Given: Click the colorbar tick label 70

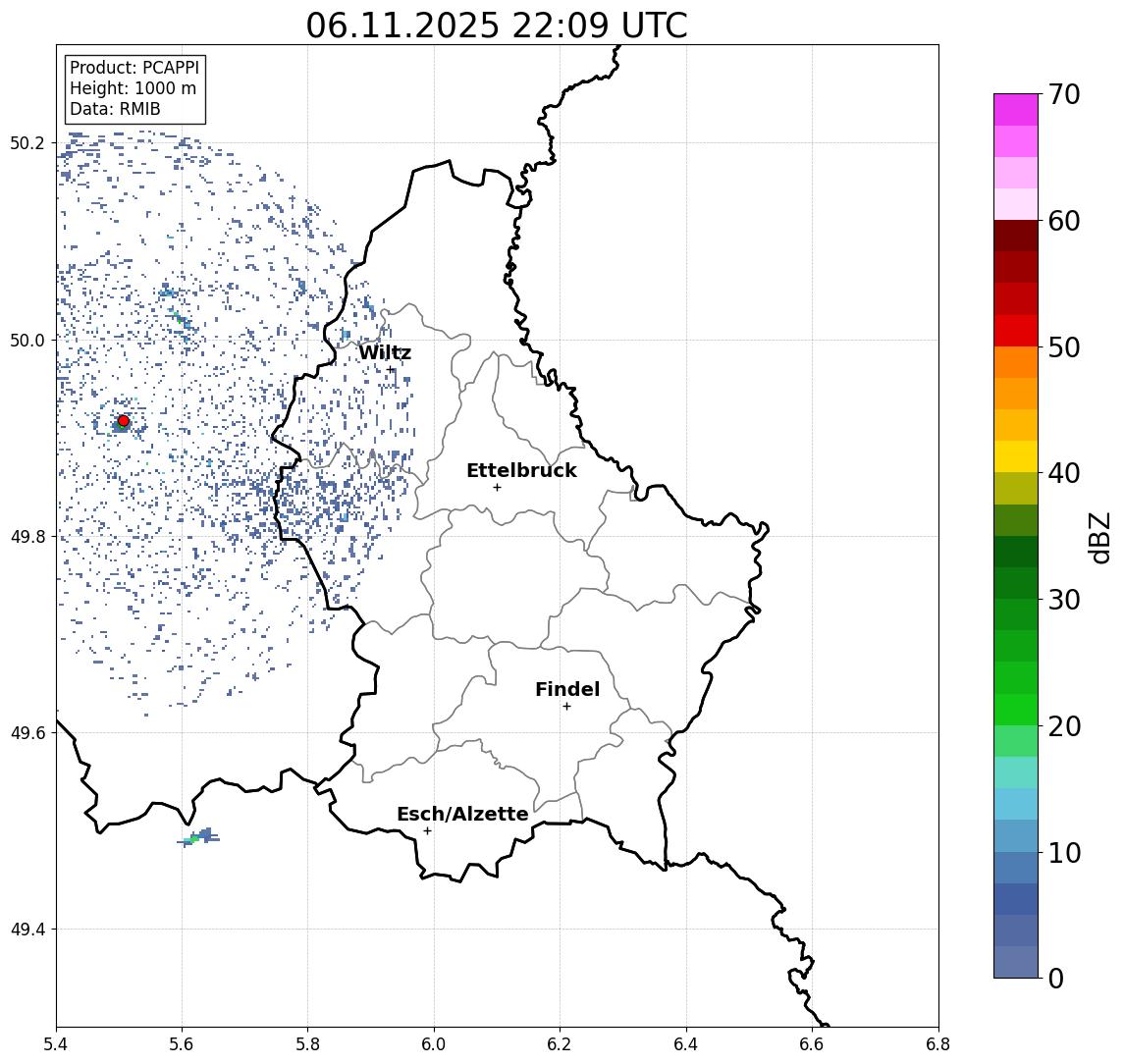Looking at the screenshot, I should pos(1064,94).
